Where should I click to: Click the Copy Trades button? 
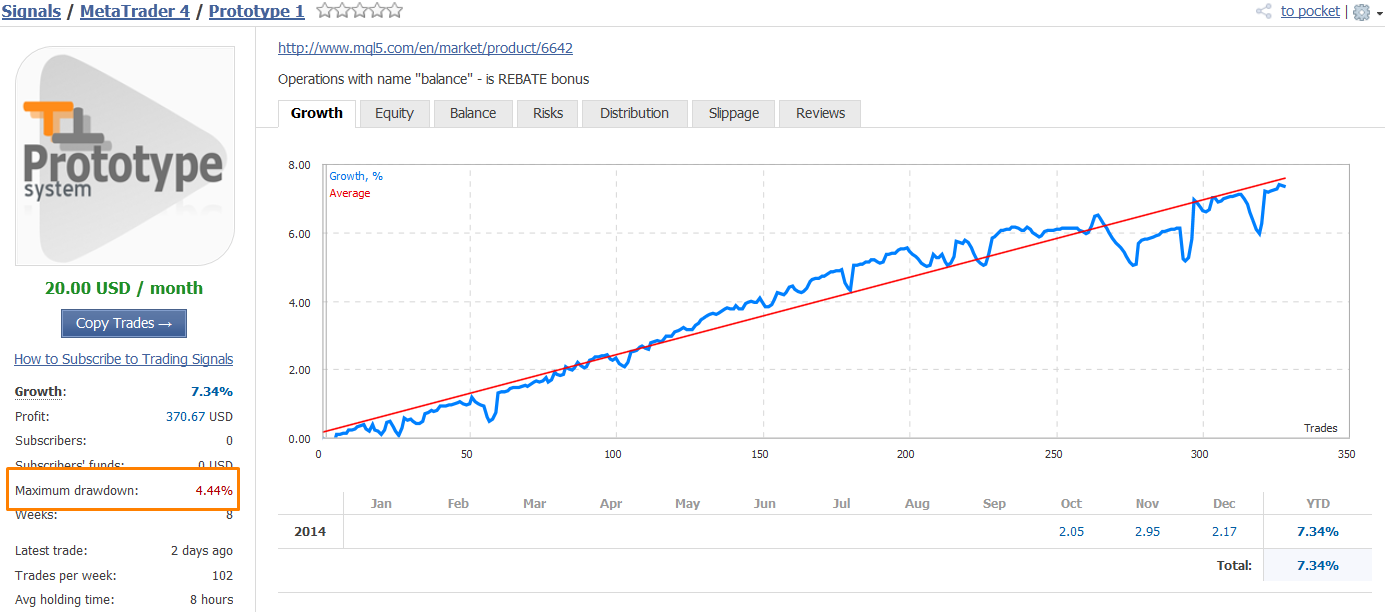click(124, 323)
